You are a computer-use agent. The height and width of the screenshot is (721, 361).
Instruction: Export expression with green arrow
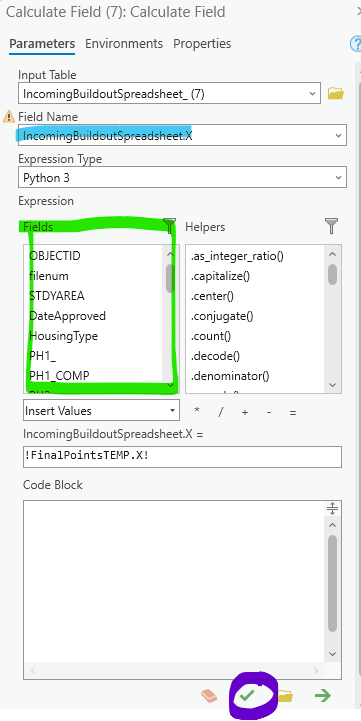coord(323,696)
